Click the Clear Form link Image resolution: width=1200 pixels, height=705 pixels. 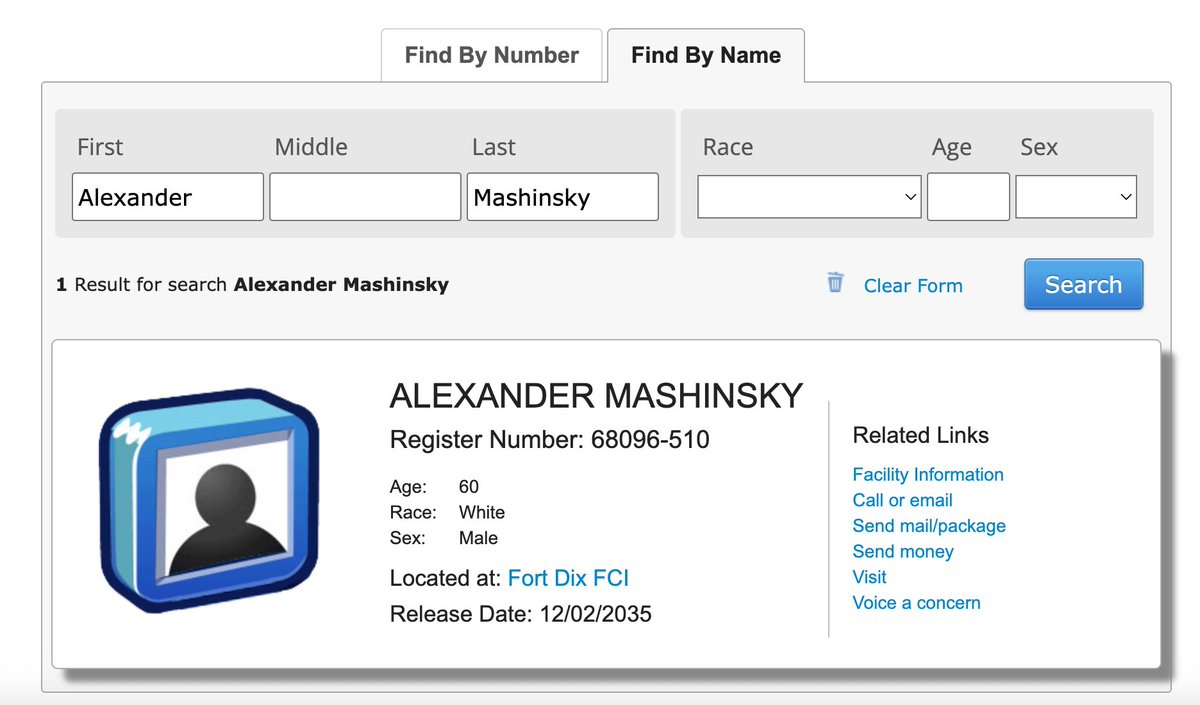(x=913, y=286)
